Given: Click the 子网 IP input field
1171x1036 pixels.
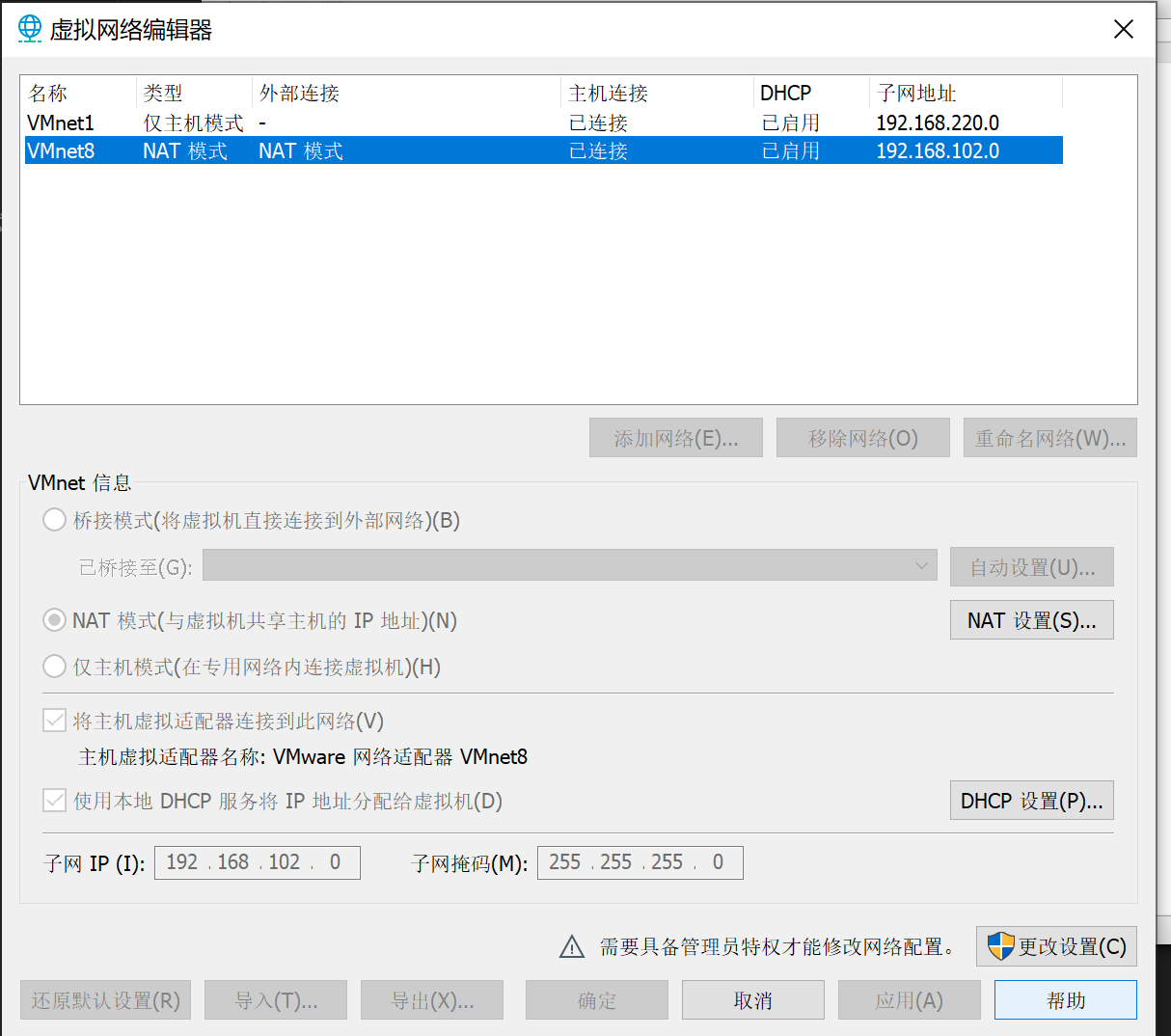Looking at the screenshot, I should coord(258,862).
